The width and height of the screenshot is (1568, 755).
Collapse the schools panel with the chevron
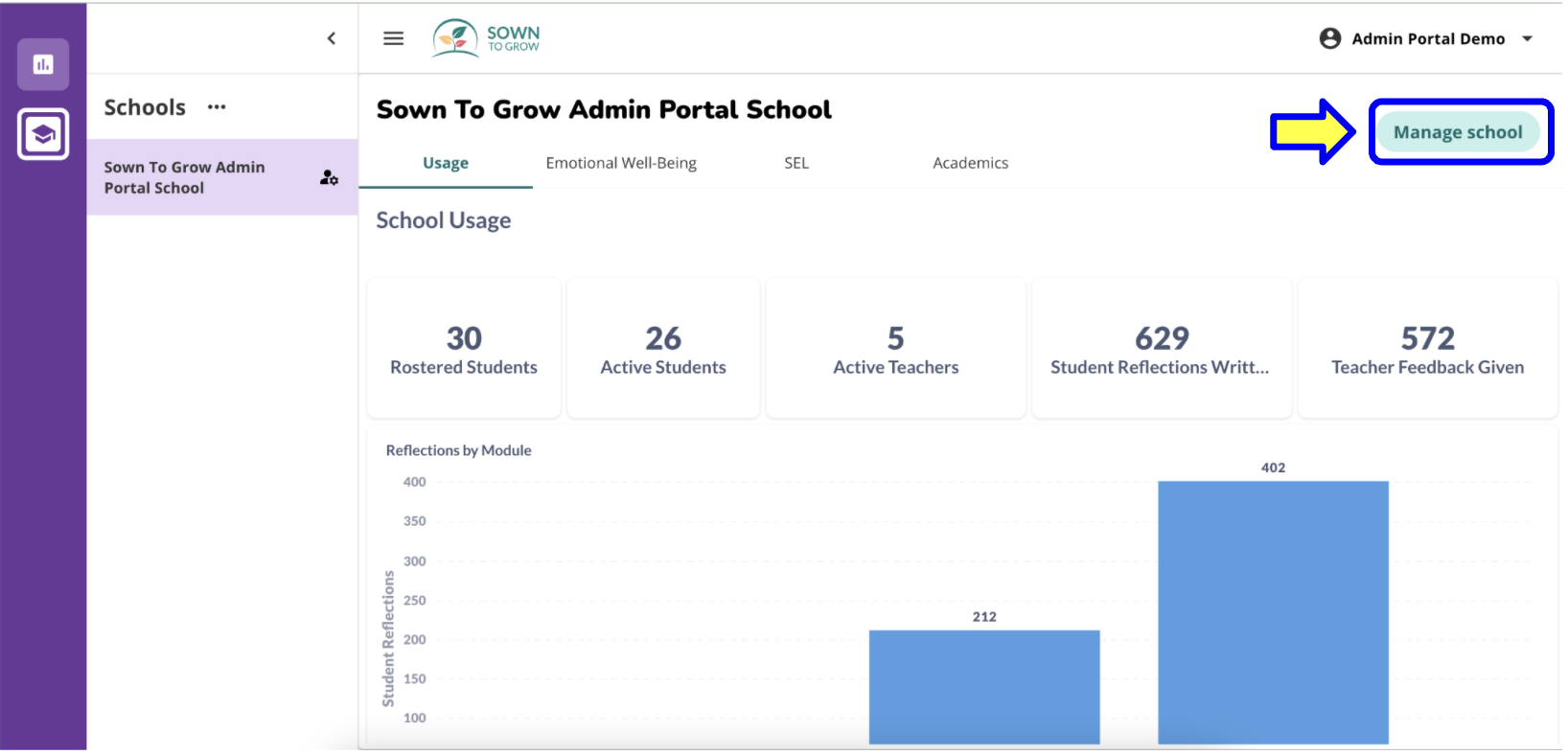click(x=332, y=38)
